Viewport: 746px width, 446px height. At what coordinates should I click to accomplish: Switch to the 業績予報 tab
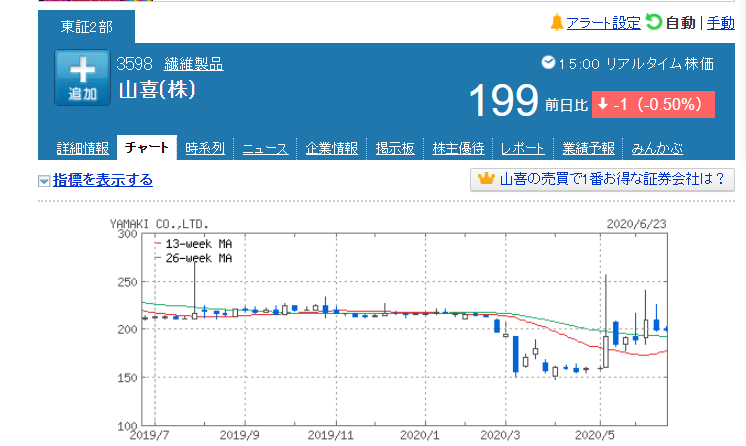point(589,149)
